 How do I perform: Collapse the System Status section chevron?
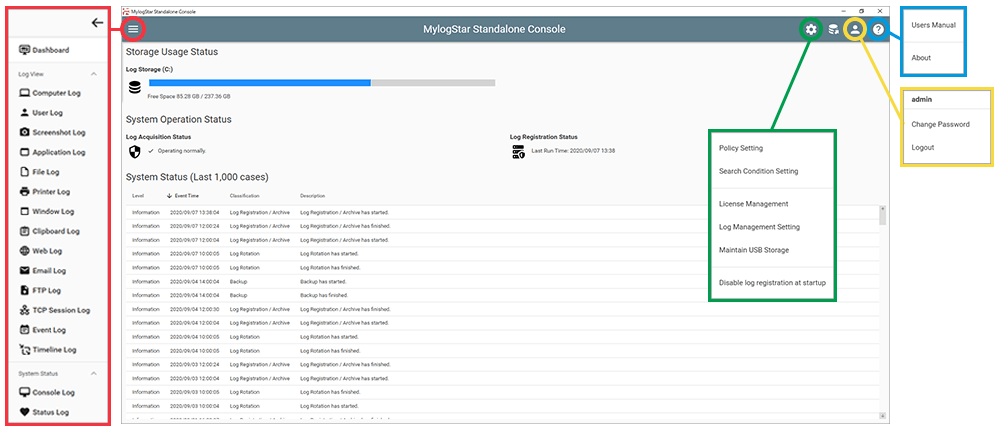pos(94,373)
